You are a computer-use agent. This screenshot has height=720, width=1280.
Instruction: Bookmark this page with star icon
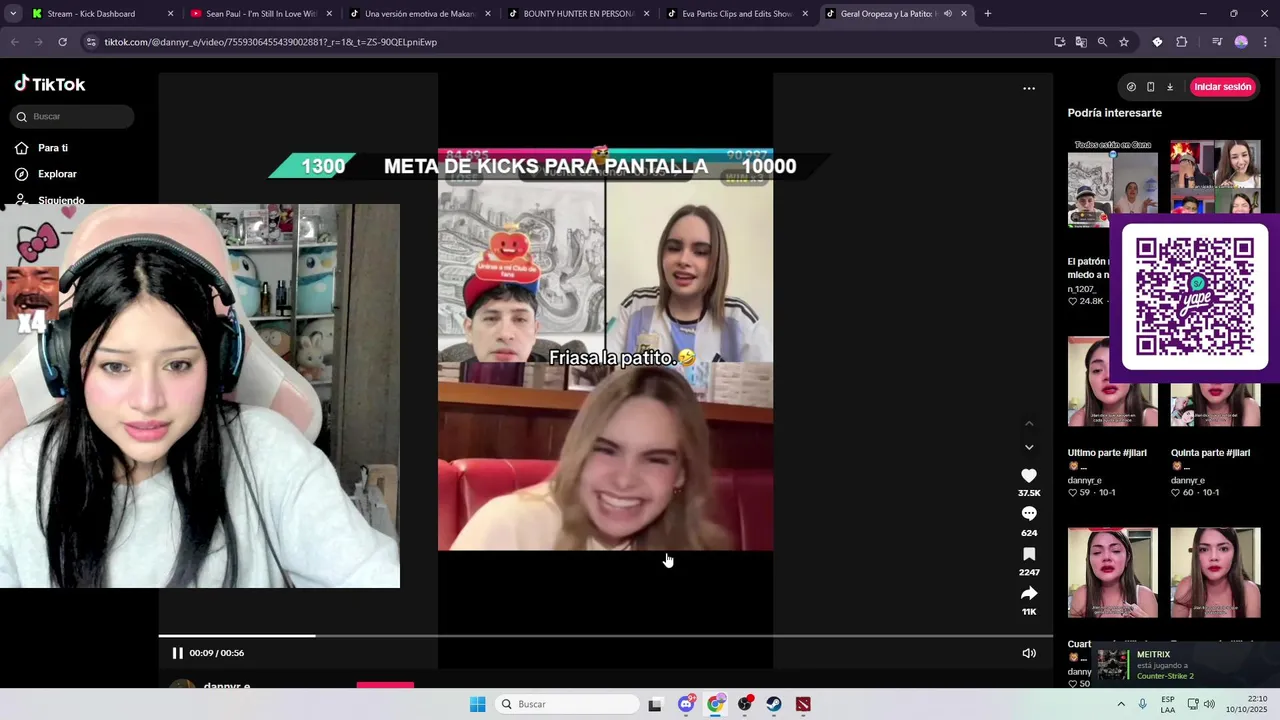coord(1124,42)
